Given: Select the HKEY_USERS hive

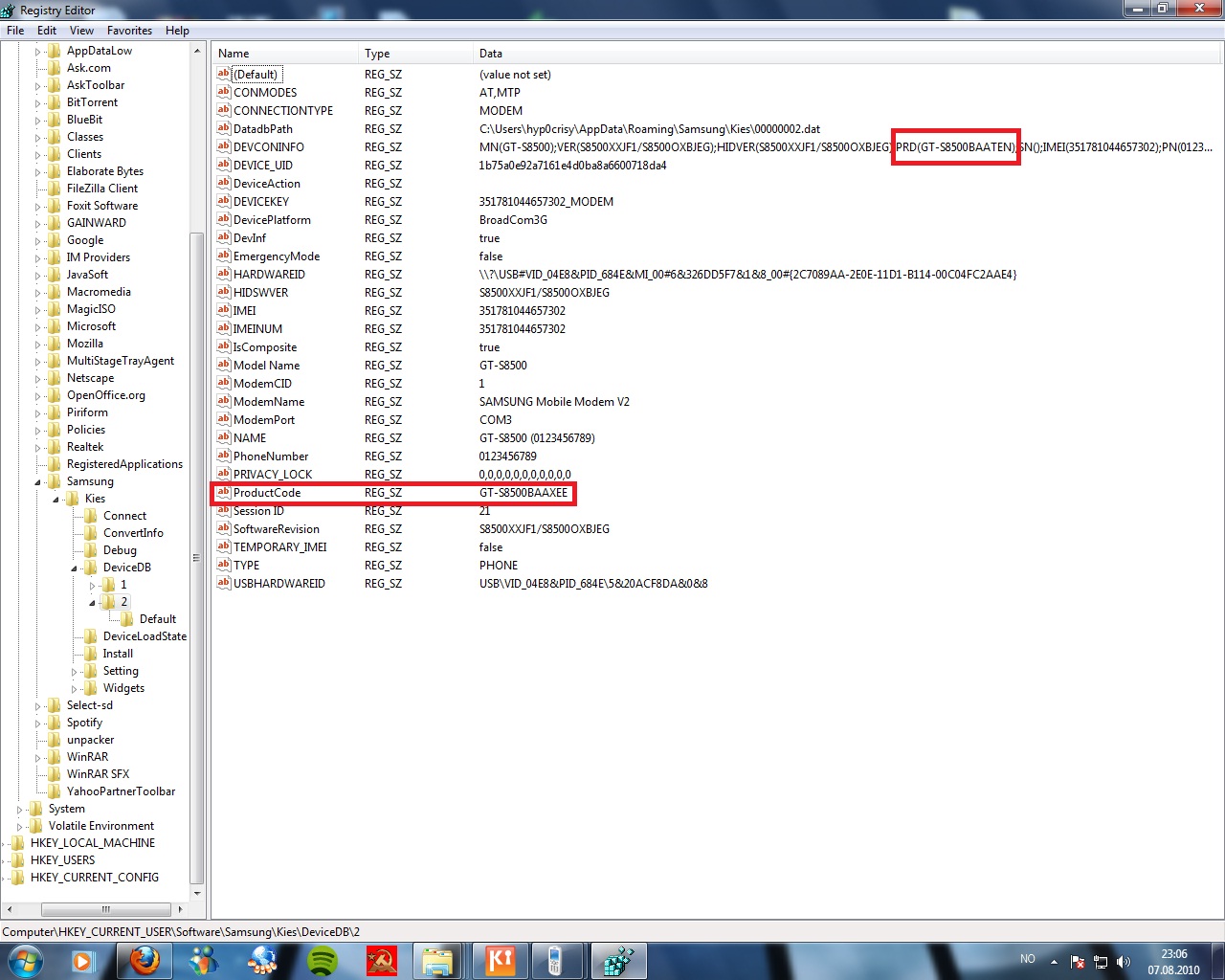Looking at the screenshot, I should [62, 860].
